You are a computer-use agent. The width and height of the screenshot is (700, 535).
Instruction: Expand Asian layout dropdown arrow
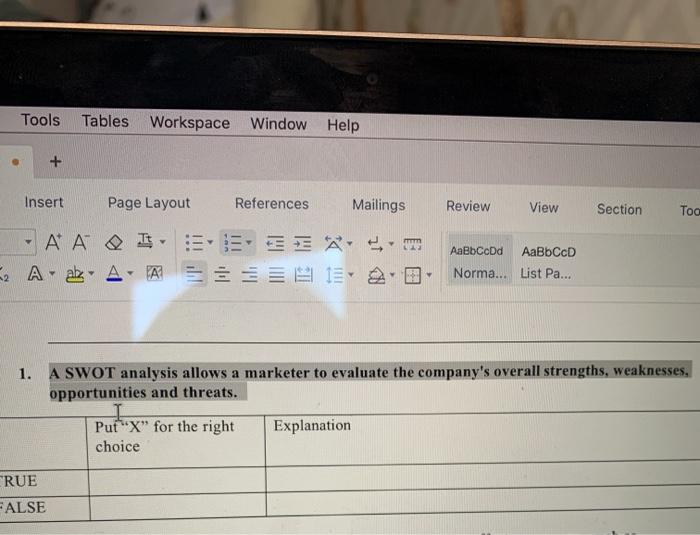click(350, 243)
